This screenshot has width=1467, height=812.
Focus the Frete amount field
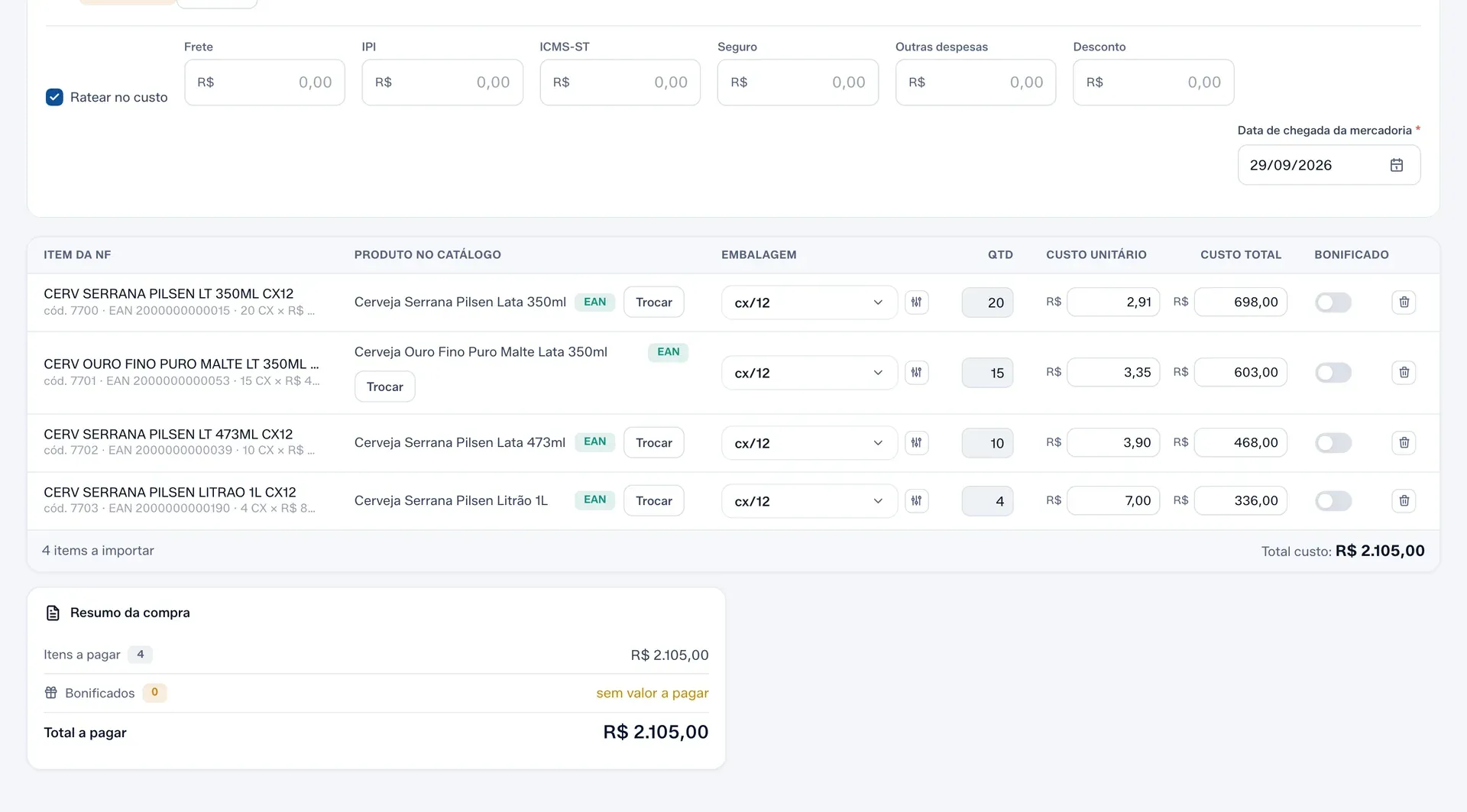[264, 82]
